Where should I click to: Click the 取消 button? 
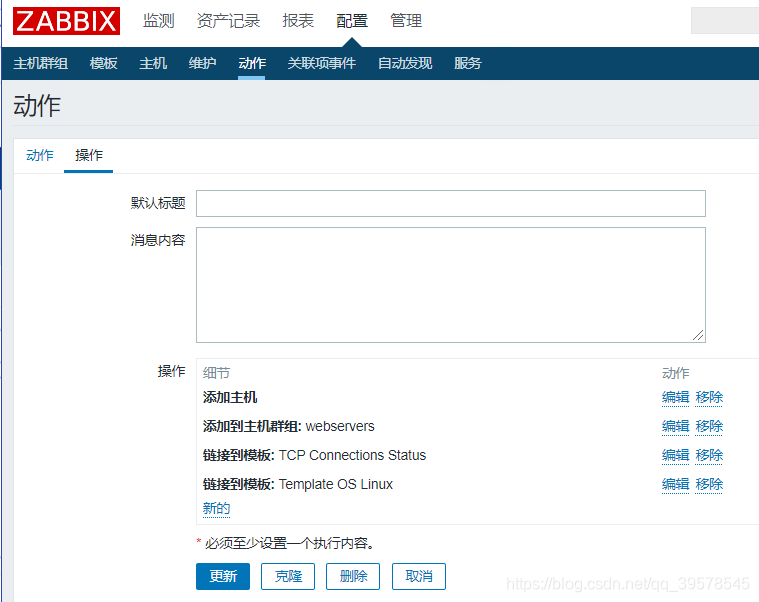tap(419, 576)
